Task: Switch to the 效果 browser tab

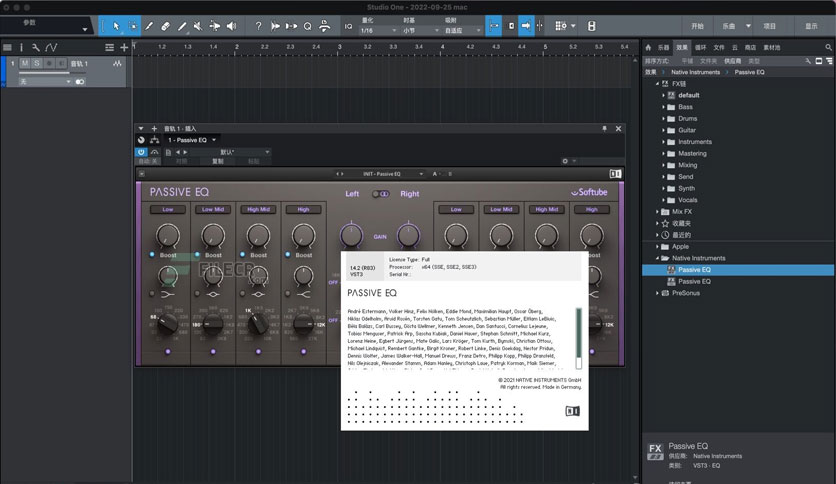Action: tap(682, 47)
